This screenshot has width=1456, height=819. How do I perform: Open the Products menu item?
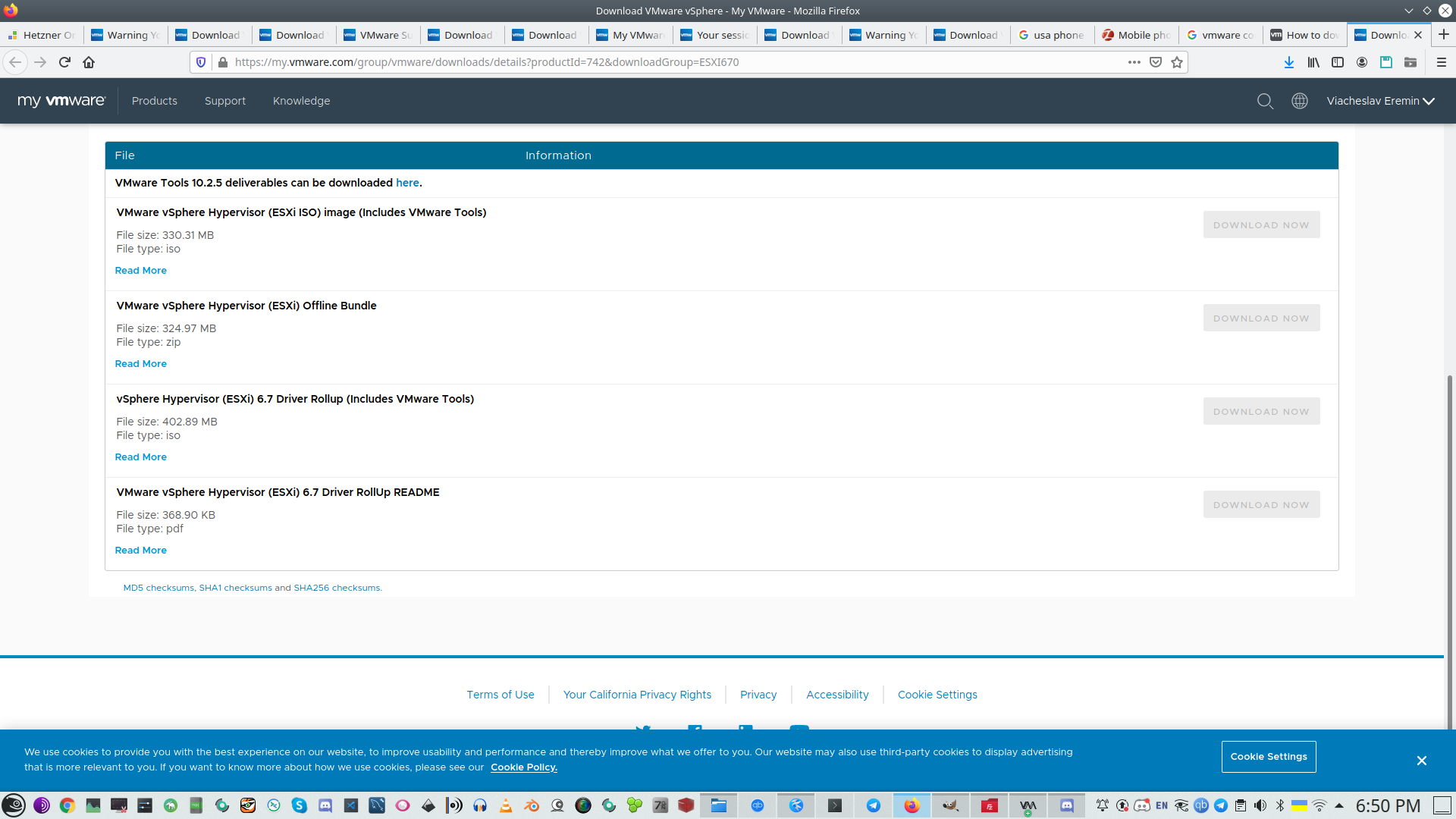click(x=154, y=101)
